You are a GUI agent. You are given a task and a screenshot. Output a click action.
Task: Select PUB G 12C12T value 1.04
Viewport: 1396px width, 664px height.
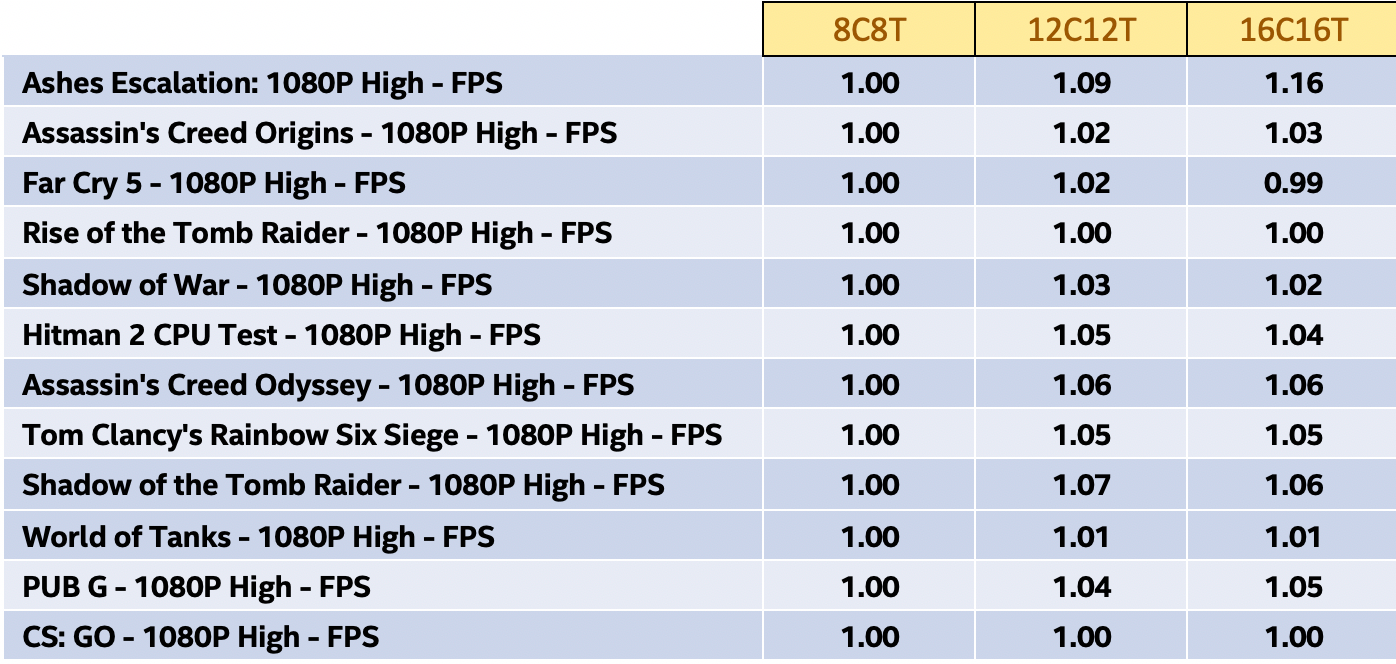(1082, 587)
